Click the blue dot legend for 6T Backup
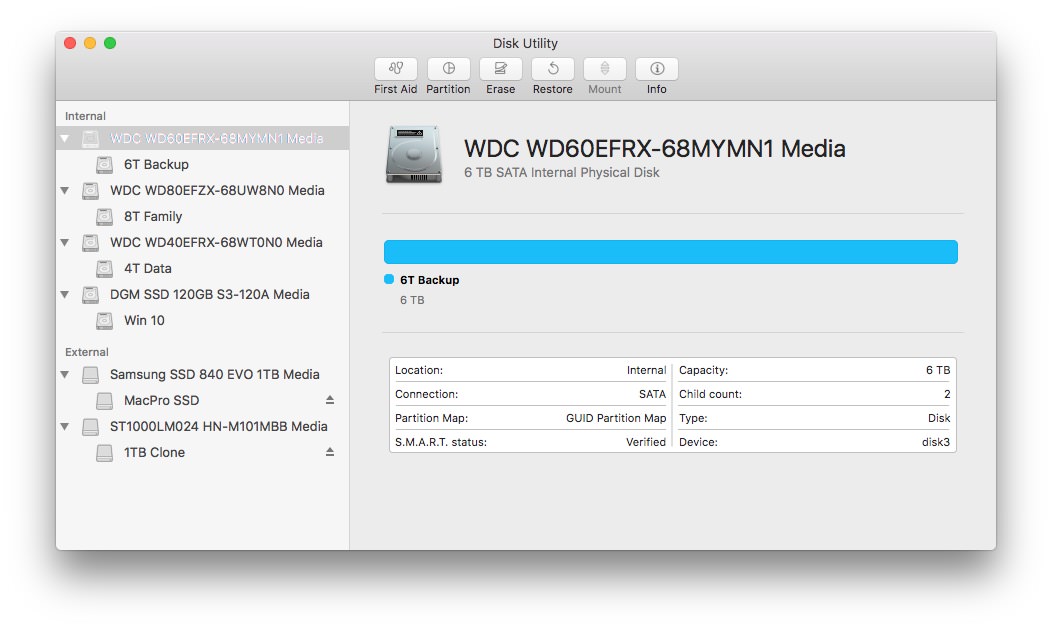This screenshot has width=1052, height=630. [388, 279]
